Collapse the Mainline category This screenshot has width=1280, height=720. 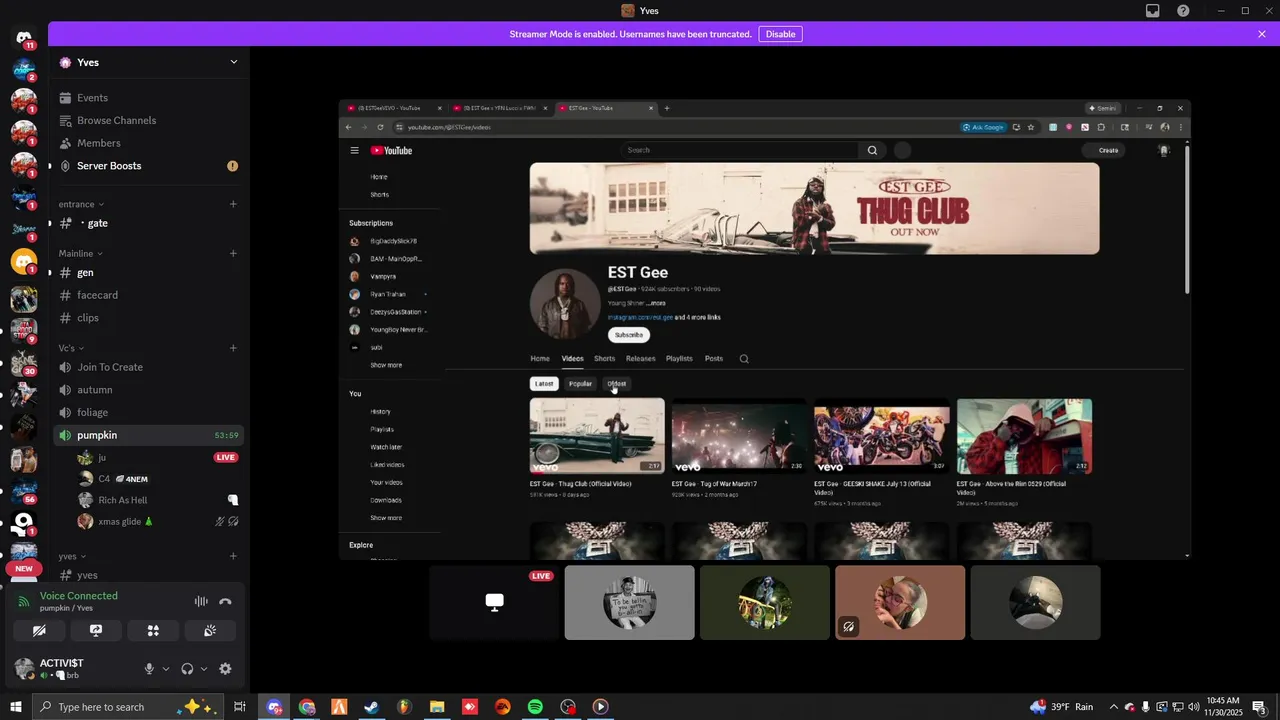click(x=81, y=253)
